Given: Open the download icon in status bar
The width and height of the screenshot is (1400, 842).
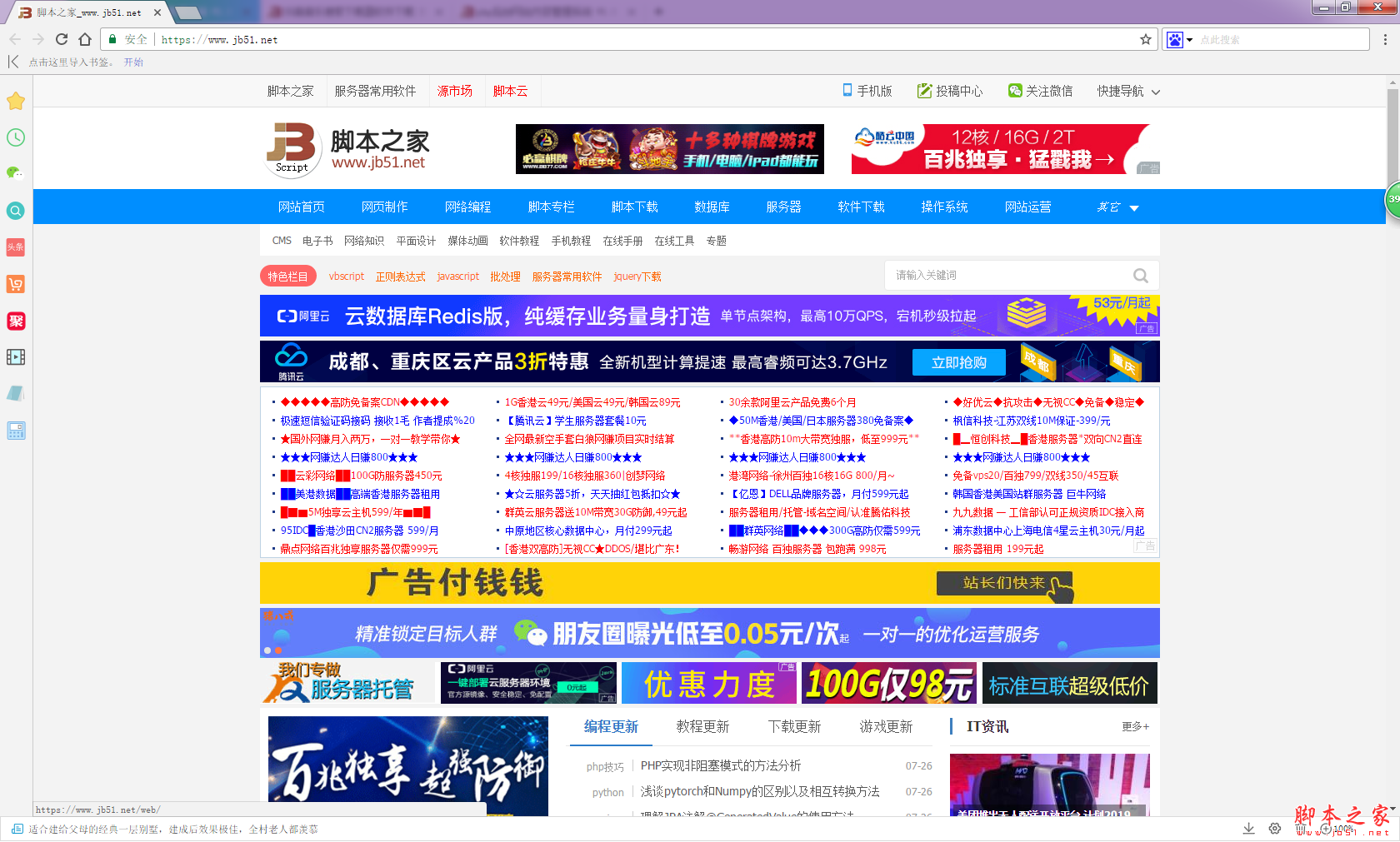Looking at the screenshot, I should (1248, 829).
